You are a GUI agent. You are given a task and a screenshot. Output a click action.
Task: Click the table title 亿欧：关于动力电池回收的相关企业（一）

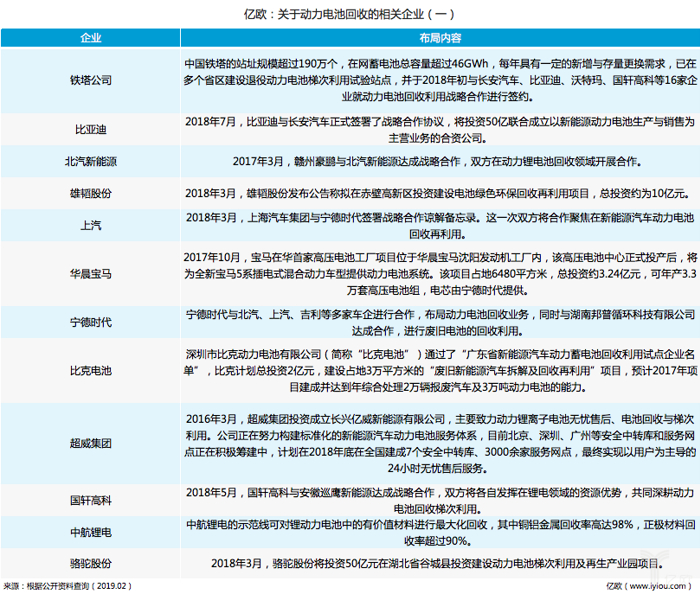[x=349, y=14]
